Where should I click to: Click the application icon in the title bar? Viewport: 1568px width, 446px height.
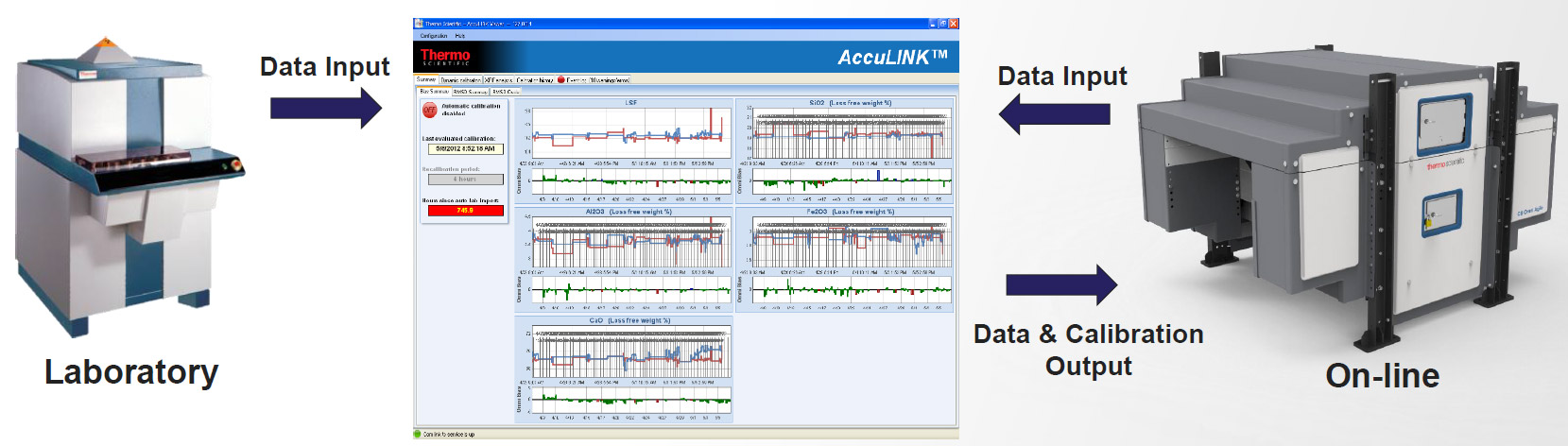[x=419, y=24]
